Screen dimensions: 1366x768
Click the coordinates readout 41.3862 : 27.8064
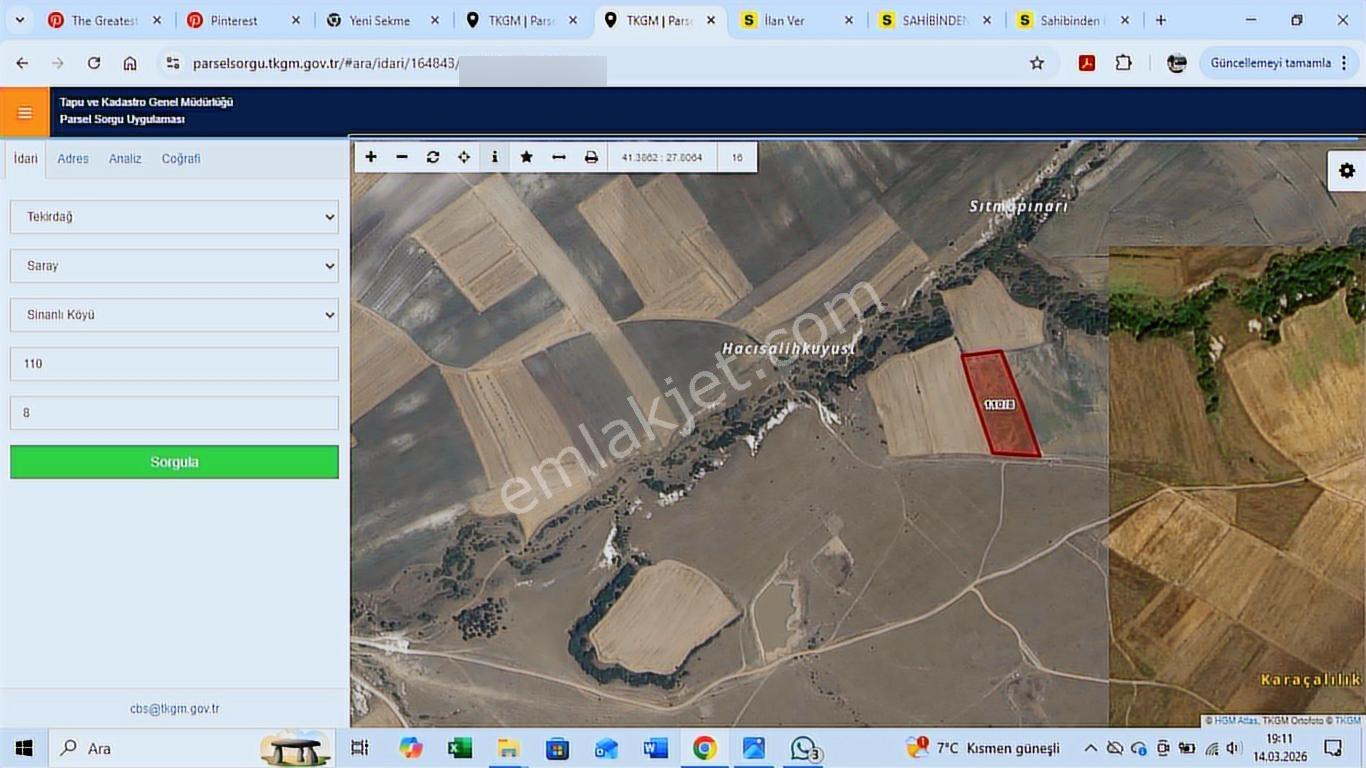click(662, 157)
